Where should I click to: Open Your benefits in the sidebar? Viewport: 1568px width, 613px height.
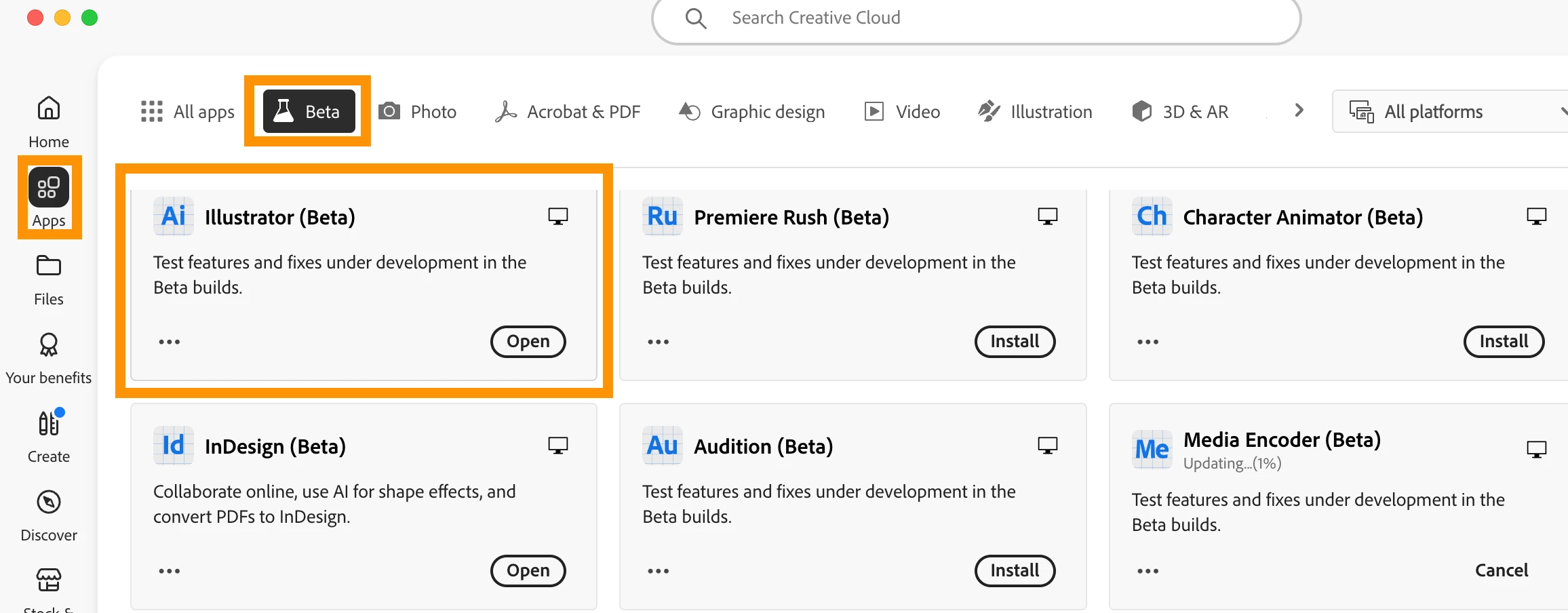(49, 359)
